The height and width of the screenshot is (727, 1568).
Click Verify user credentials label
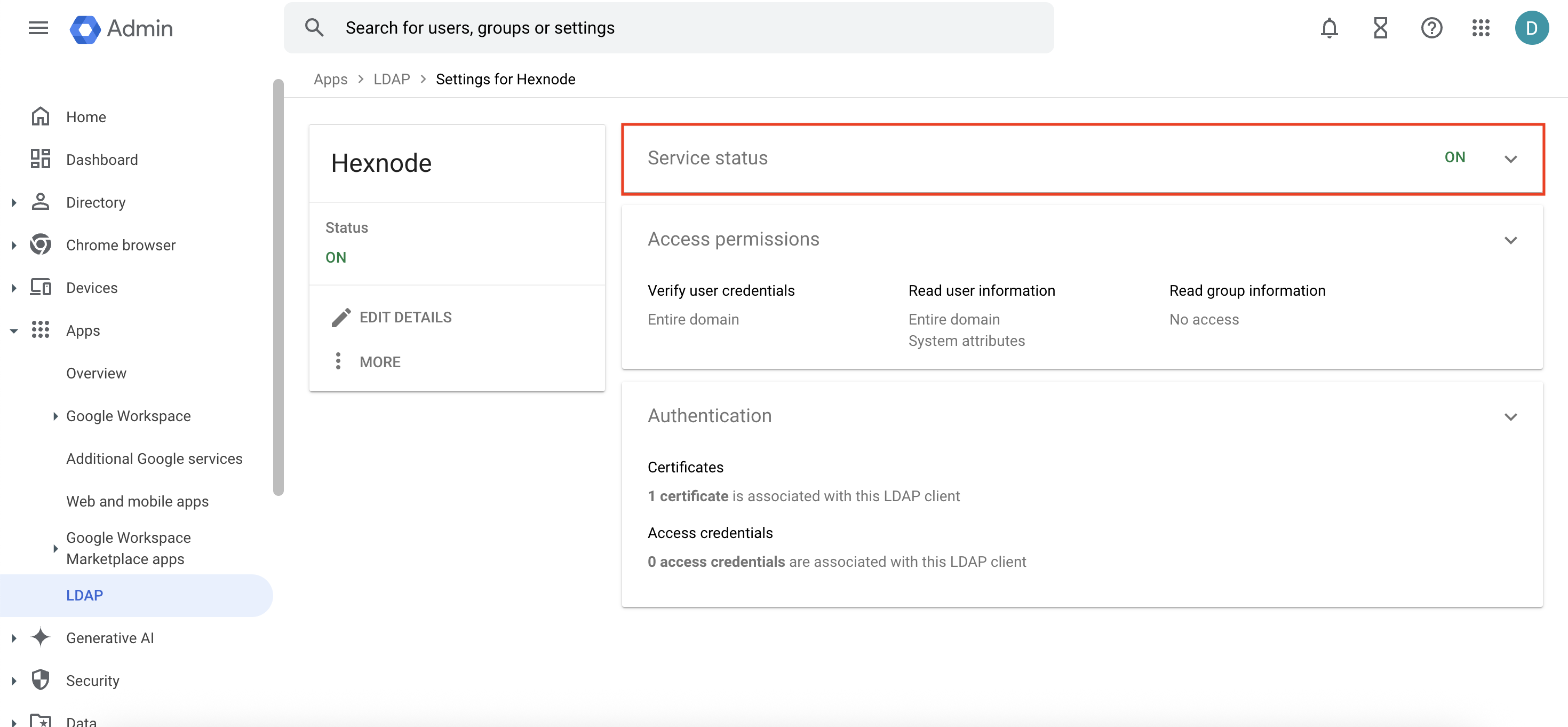(x=721, y=290)
